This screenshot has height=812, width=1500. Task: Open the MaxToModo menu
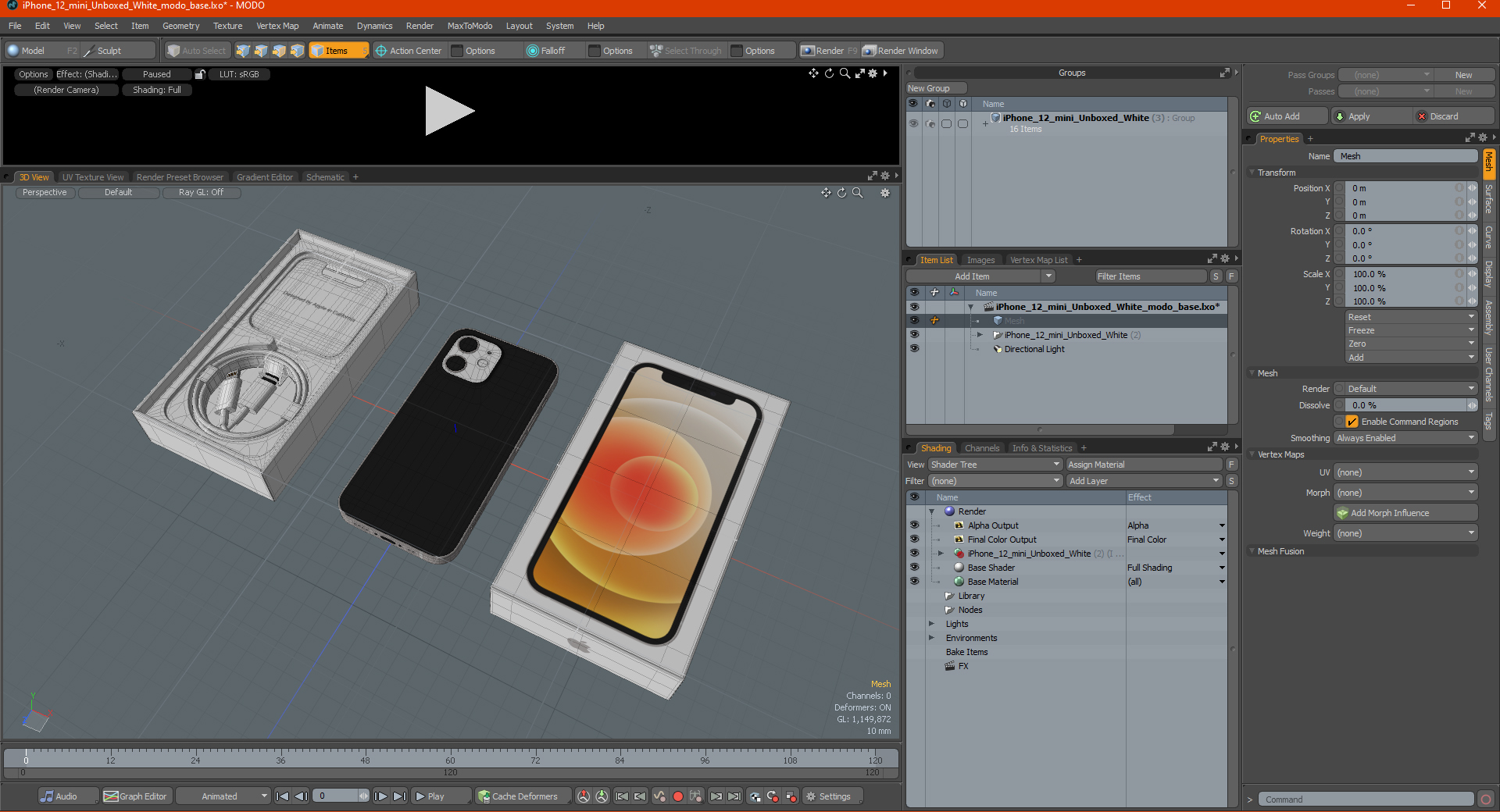tap(470, 26)
